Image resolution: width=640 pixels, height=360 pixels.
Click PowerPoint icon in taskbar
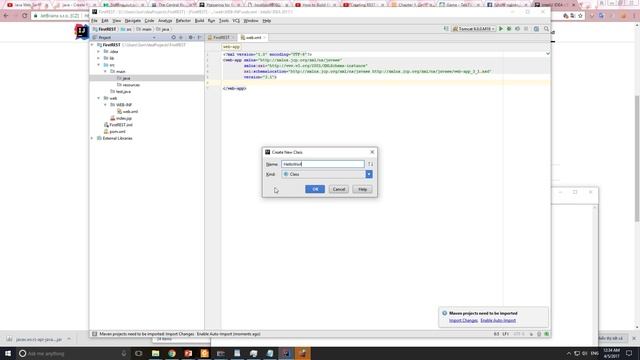pyautogui.click(x=188, y=353)
